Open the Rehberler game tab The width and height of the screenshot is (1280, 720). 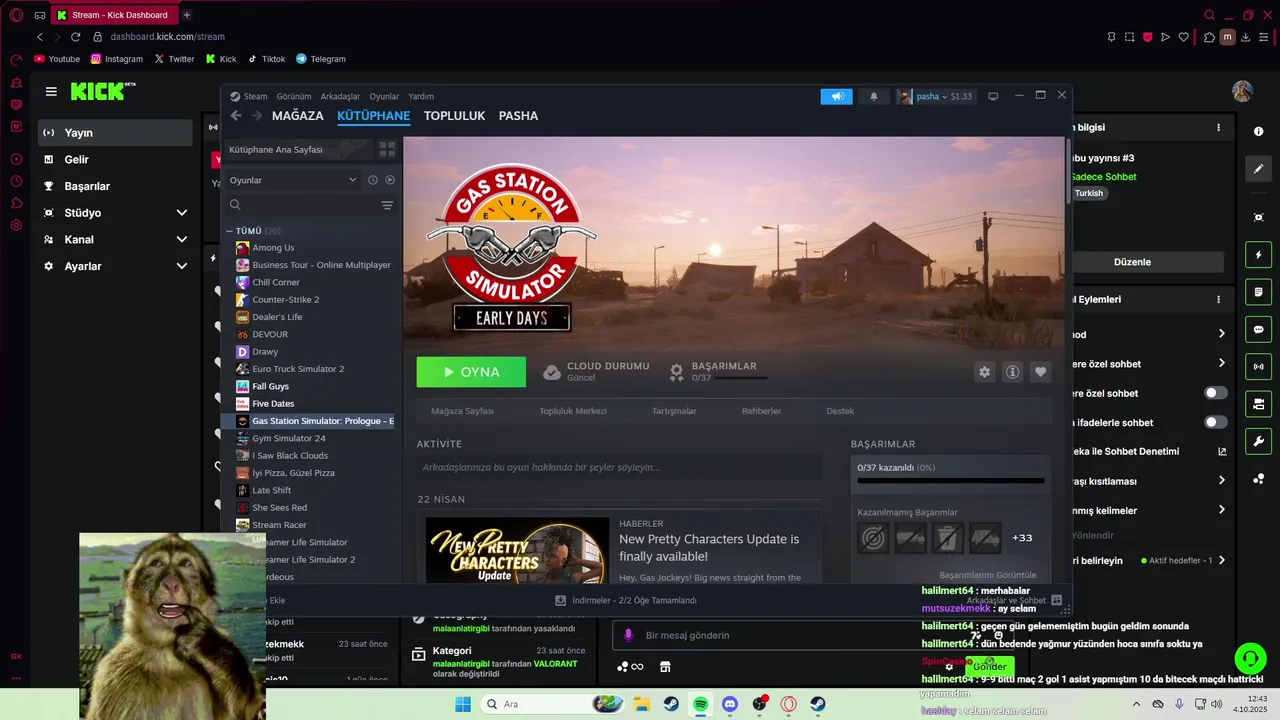coord(761,411)
